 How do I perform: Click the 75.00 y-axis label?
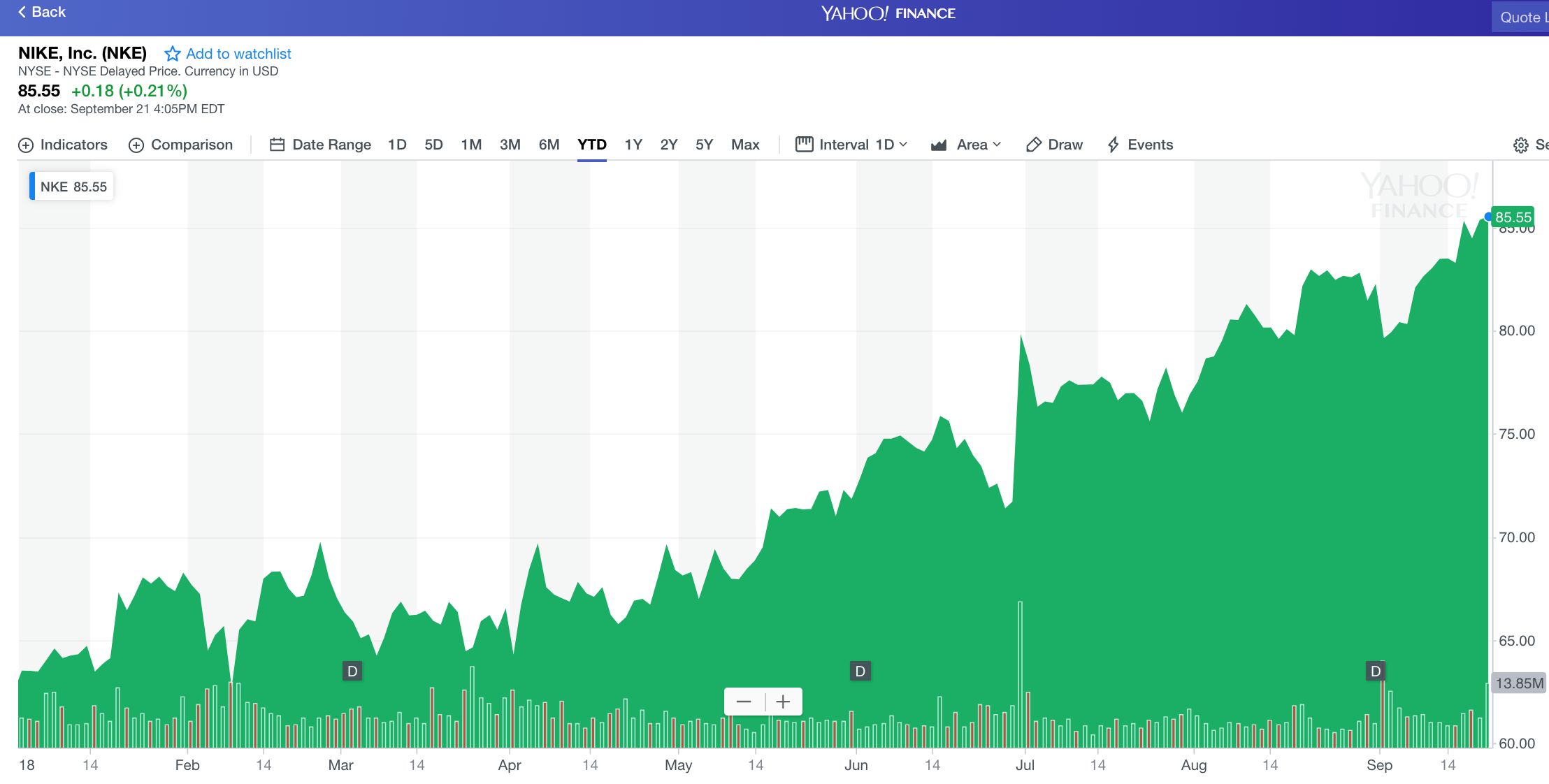tap(1517, 434)
